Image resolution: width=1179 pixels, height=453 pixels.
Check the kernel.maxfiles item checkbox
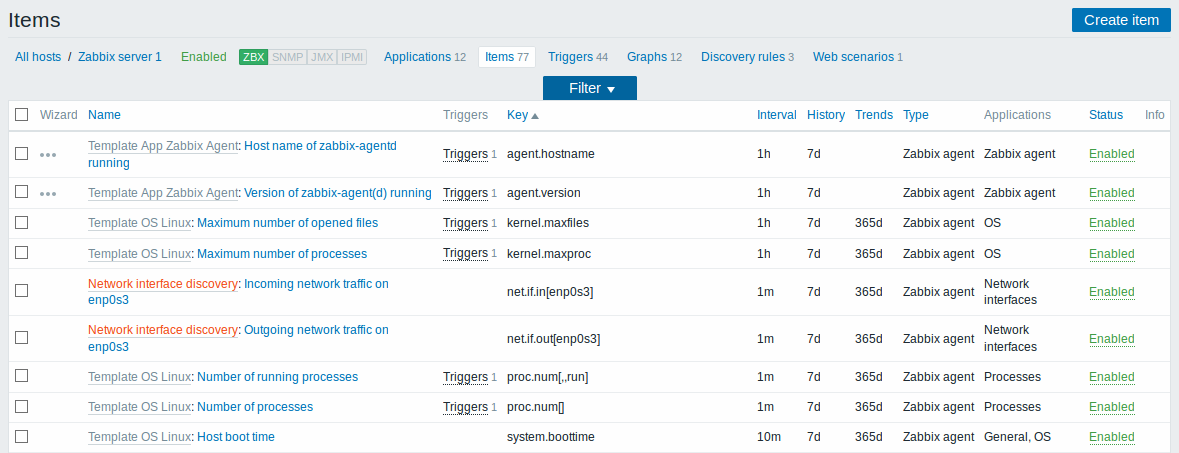[x=22, y=222]
